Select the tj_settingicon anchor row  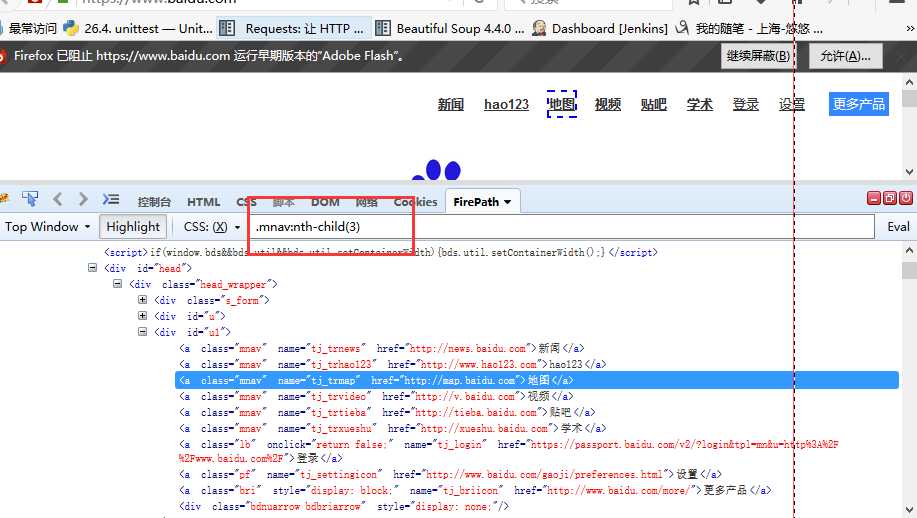(x=450, y=474)
